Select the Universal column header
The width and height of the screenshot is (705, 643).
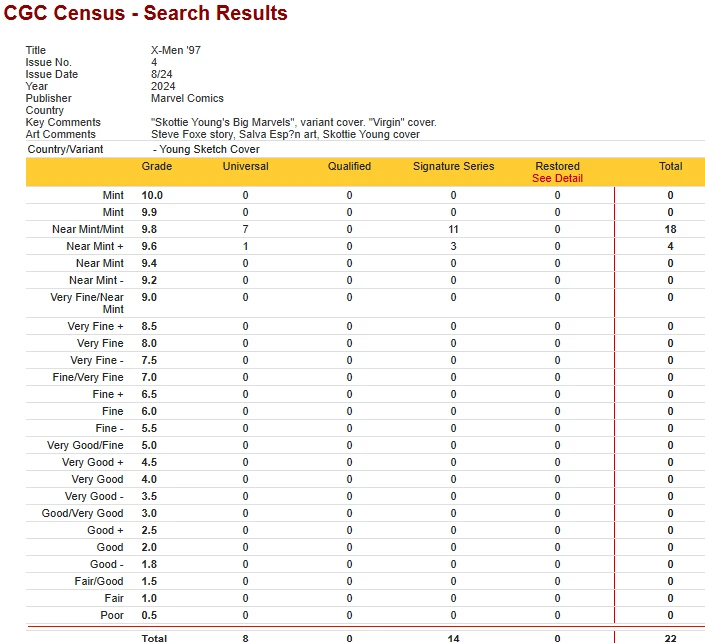click(x=245, y=166)
